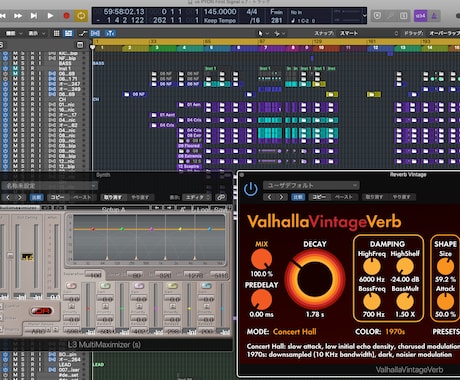Viewport: 460px width, 380px height.
Task: Click the 4/4 time signature display
Action: (252, 12)
